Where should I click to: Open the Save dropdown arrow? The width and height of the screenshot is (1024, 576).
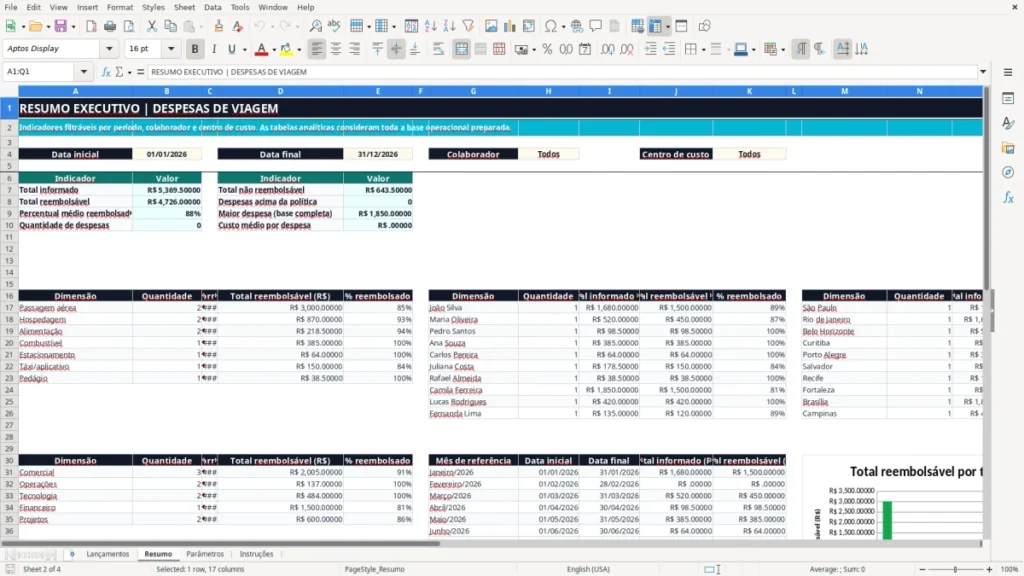point(73,27)
